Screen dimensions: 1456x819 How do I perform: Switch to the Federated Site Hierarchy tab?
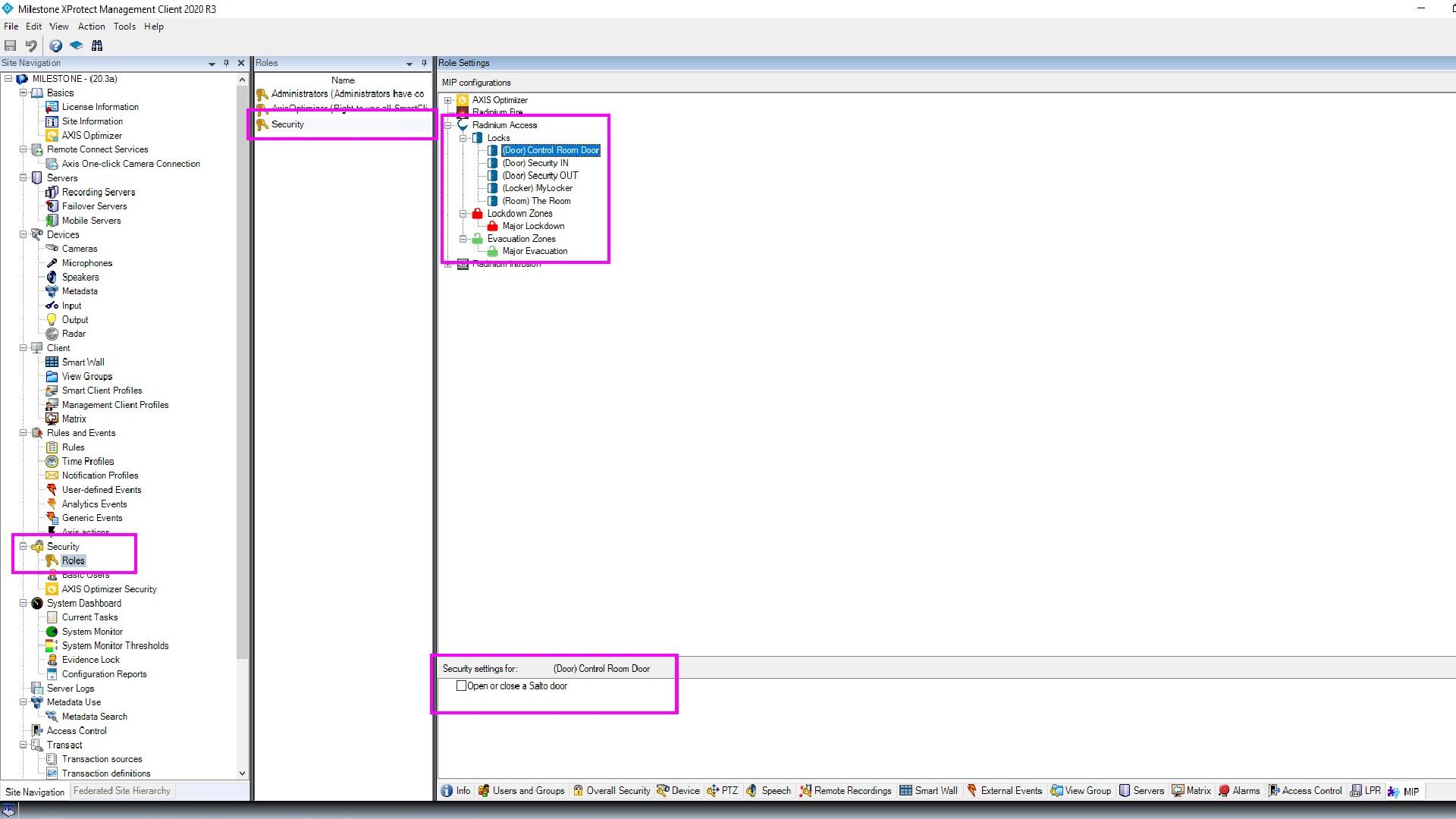[x=122, y=791]
